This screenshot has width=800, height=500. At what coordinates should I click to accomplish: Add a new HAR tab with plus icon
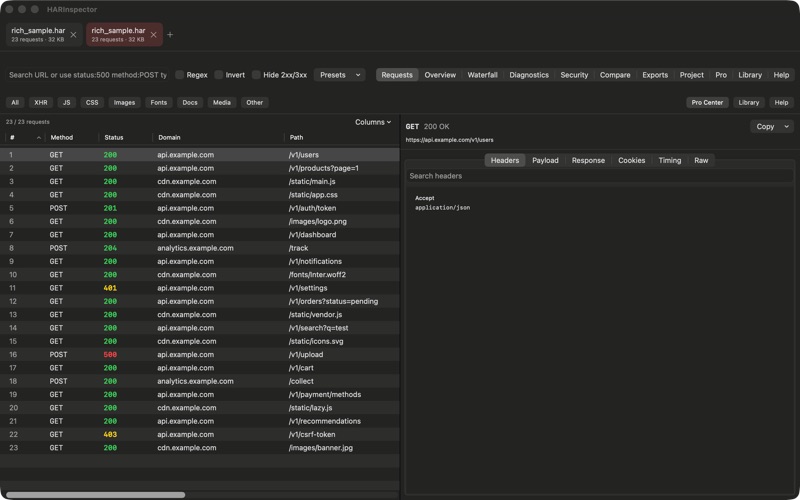tap(170, 35)
